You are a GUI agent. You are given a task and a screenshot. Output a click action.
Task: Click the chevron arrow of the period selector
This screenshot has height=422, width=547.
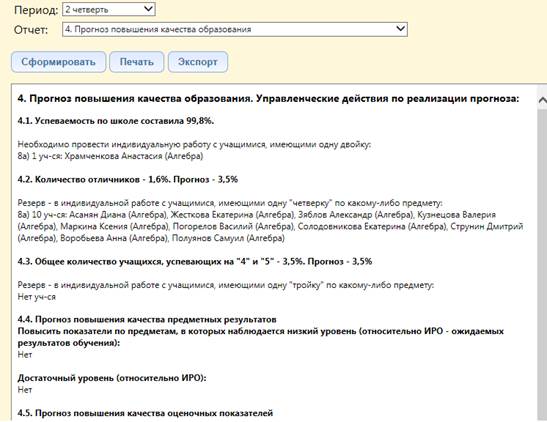point(148,9)
